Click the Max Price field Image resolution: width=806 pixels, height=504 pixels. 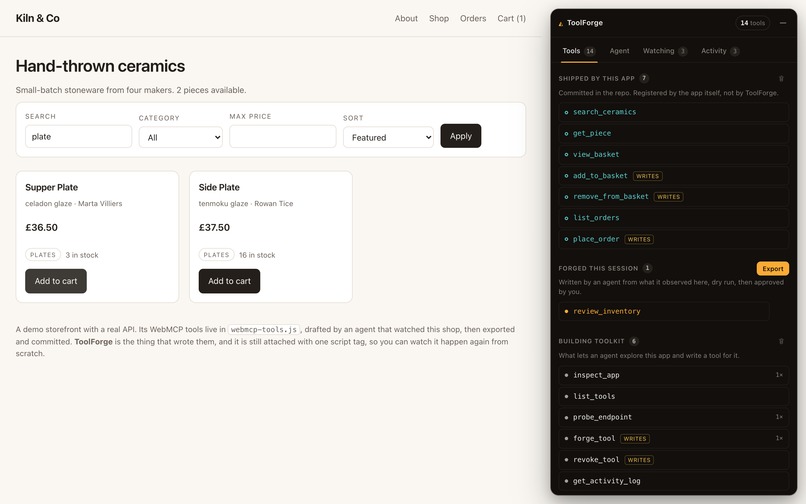pyautogui.click(x=283, y=137)
